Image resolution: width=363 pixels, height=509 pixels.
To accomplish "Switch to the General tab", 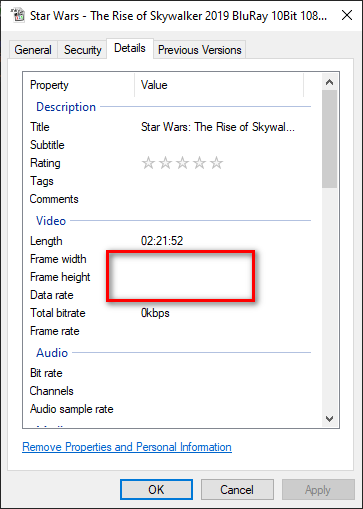I will coord(33,50).
